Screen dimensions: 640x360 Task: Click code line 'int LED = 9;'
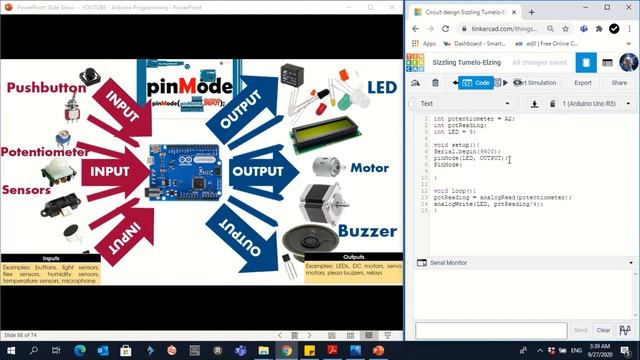tap(455, 132)
